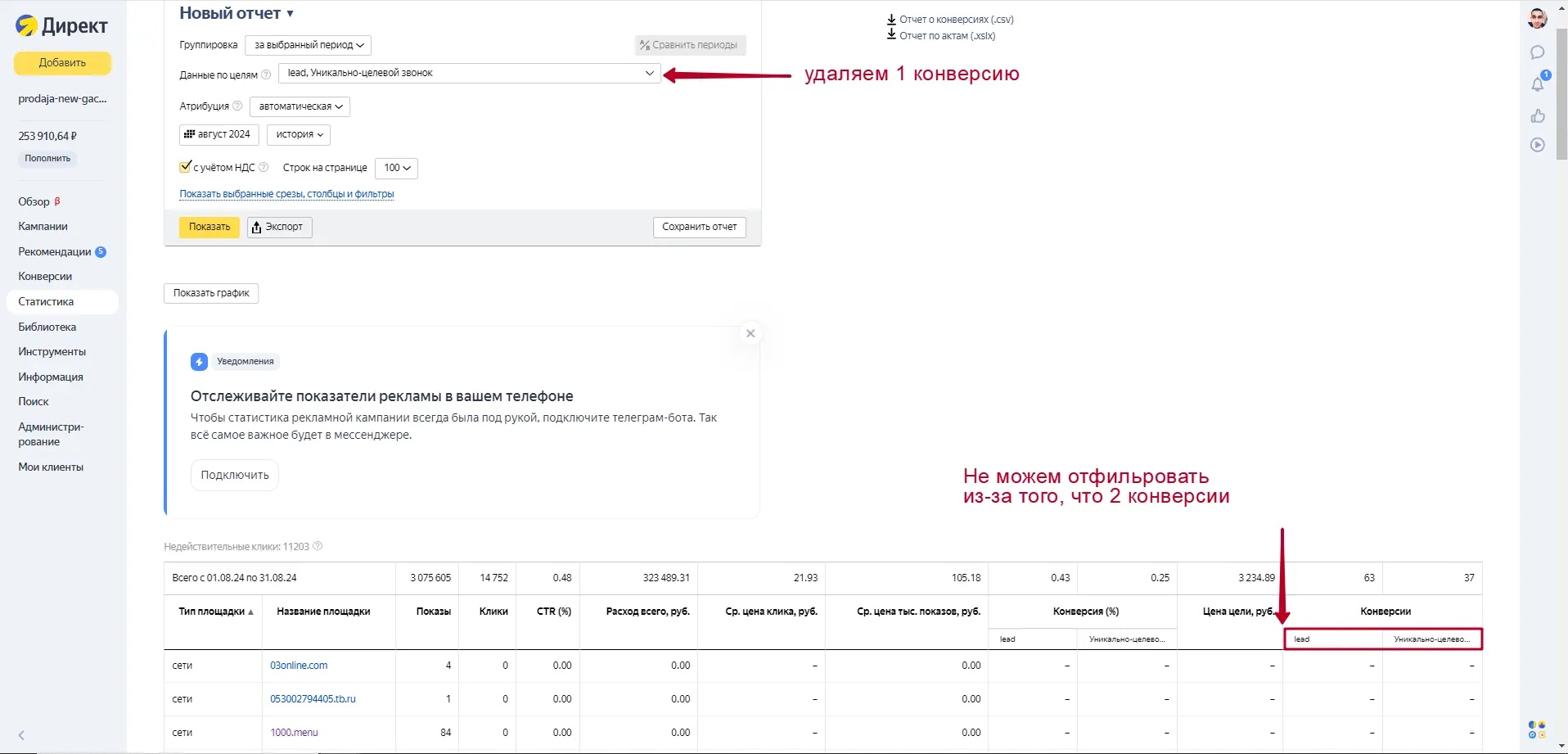The height and width of the screenshot is (754, 1568).
Task: Open the user profile avatar
Action: (1537, 19)
